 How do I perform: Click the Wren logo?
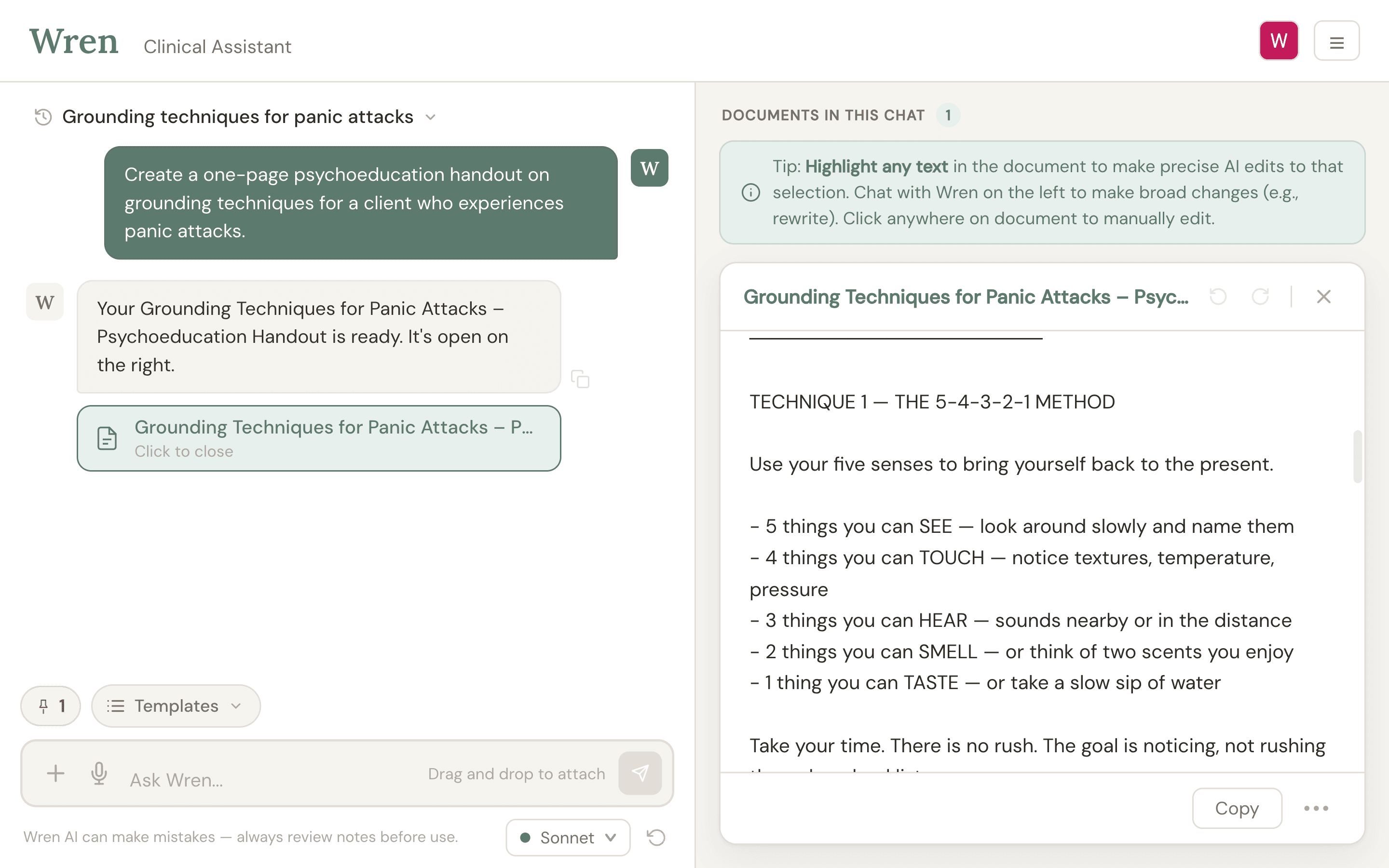pyautogui.click(x=74, y=41)
